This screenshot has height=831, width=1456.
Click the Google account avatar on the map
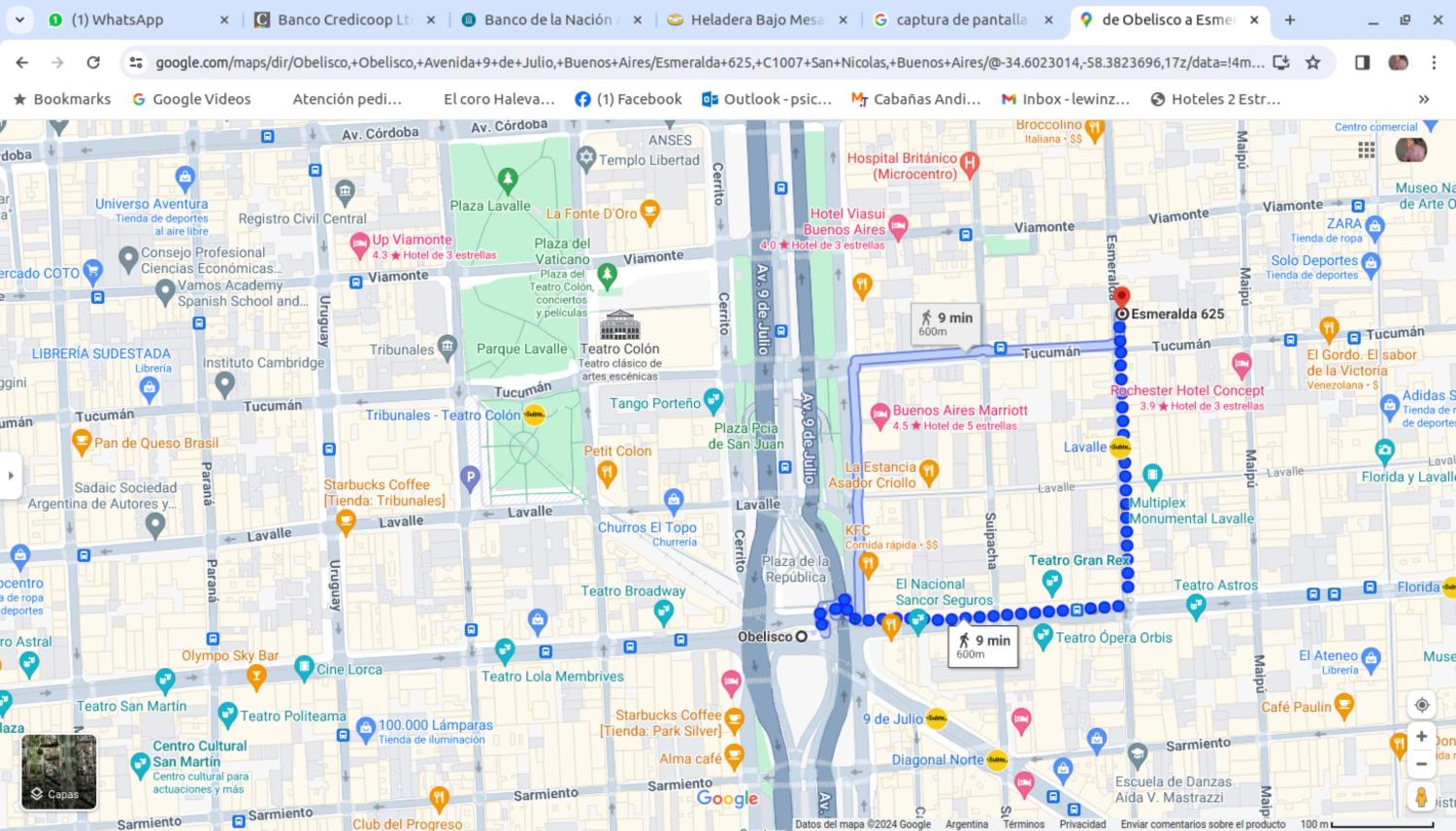point(1411,150)
